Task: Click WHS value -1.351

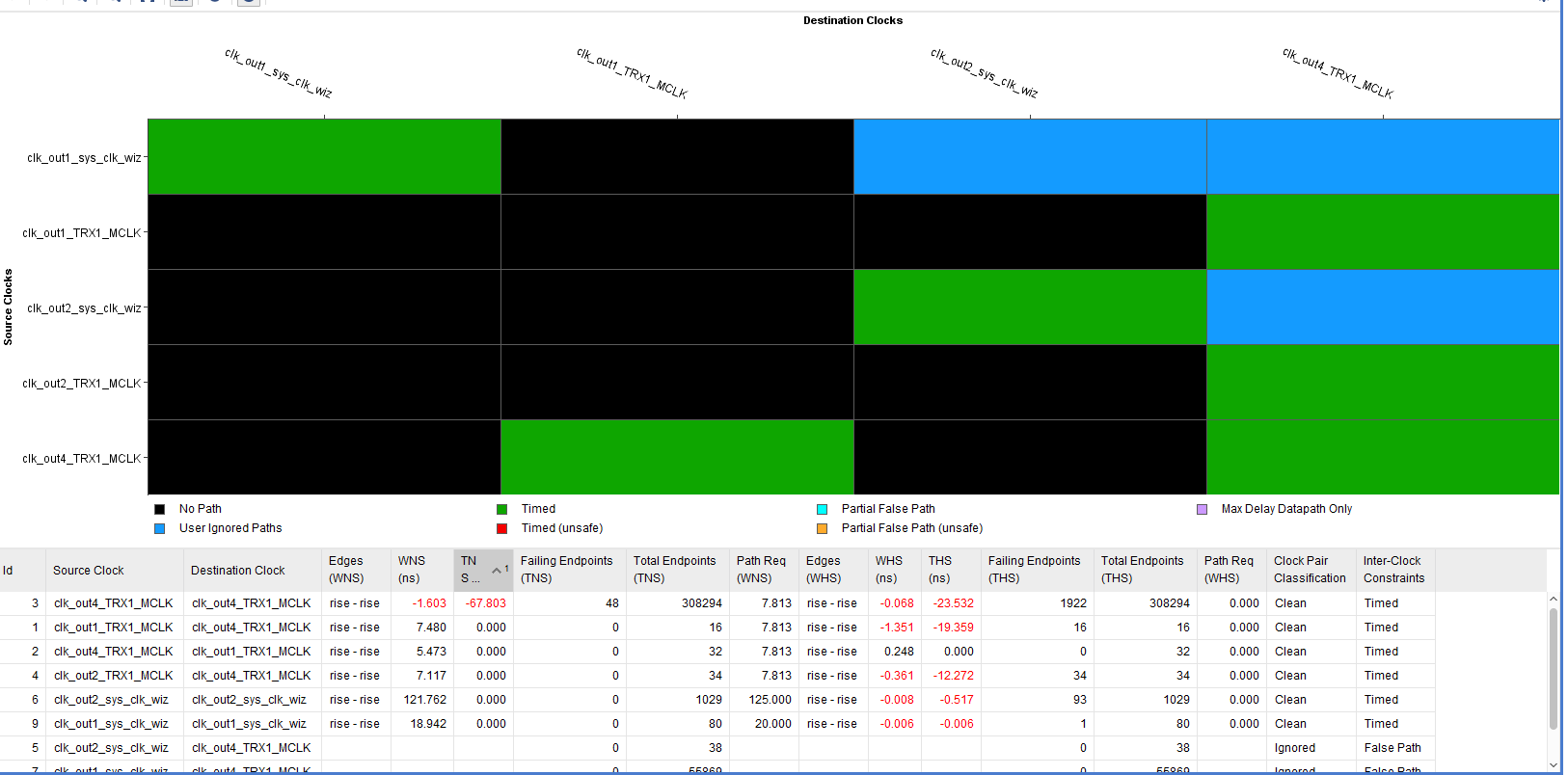Action: coord(897,628)
